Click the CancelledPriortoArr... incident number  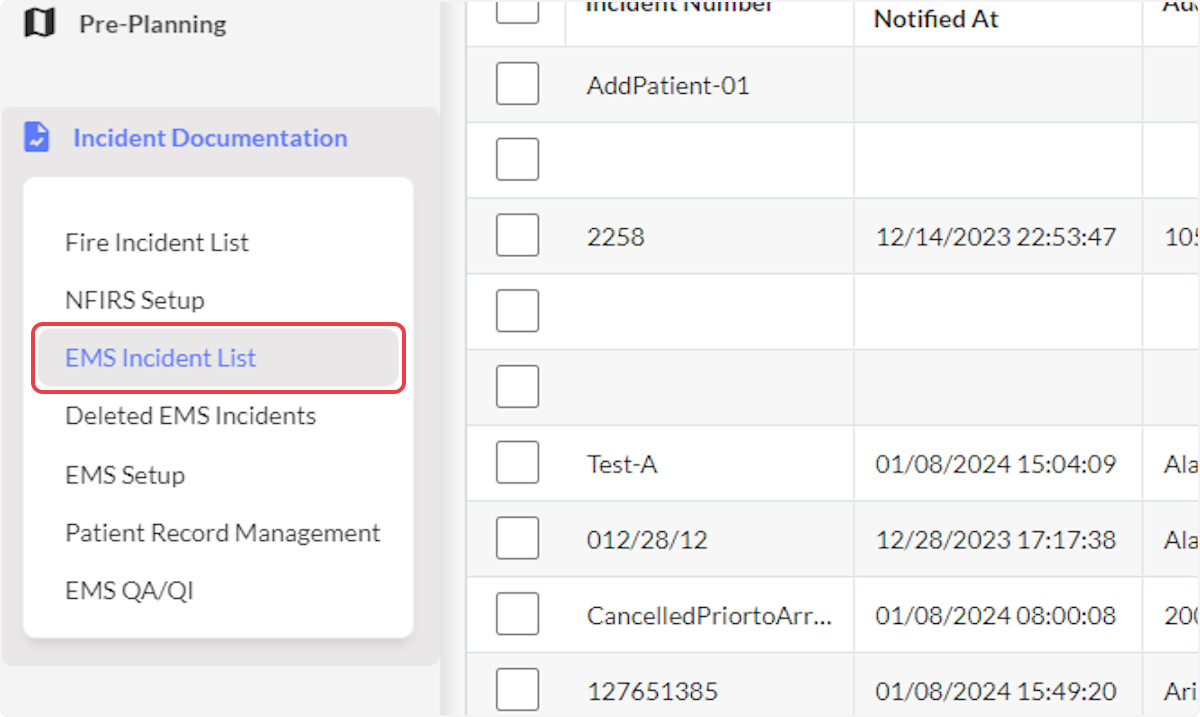(x=709, y=616)
